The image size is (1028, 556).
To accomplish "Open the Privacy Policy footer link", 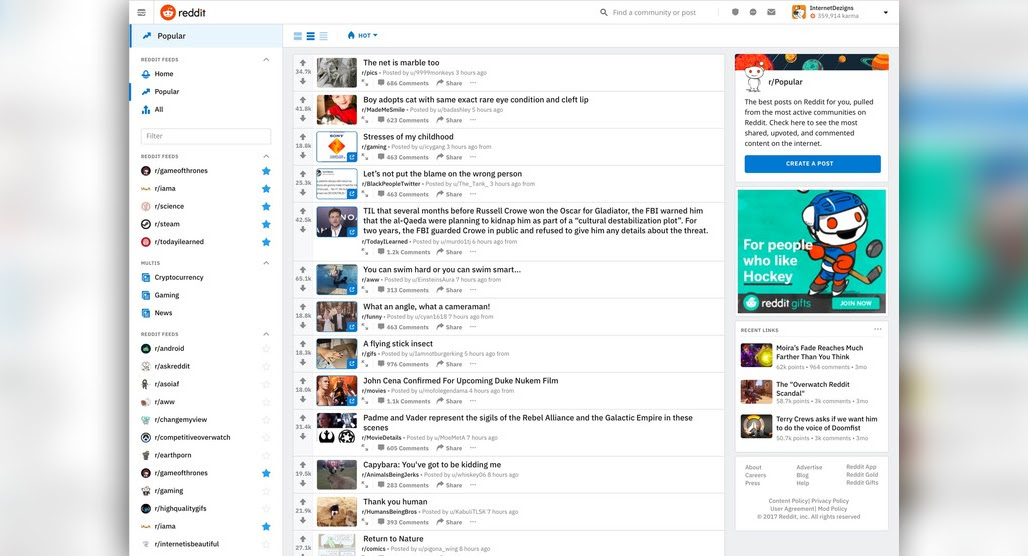I will click(x=830, y=501).
